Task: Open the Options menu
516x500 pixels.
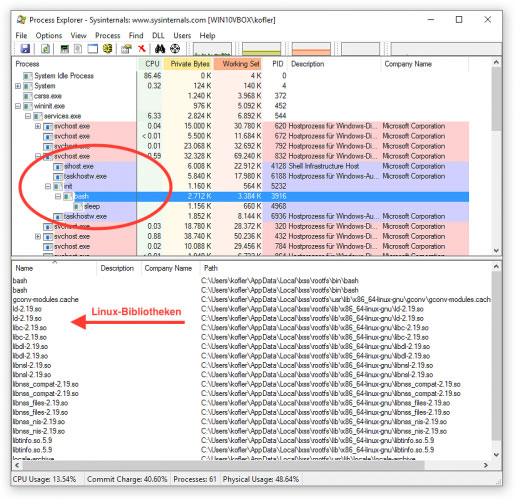Action: [49, 36]
